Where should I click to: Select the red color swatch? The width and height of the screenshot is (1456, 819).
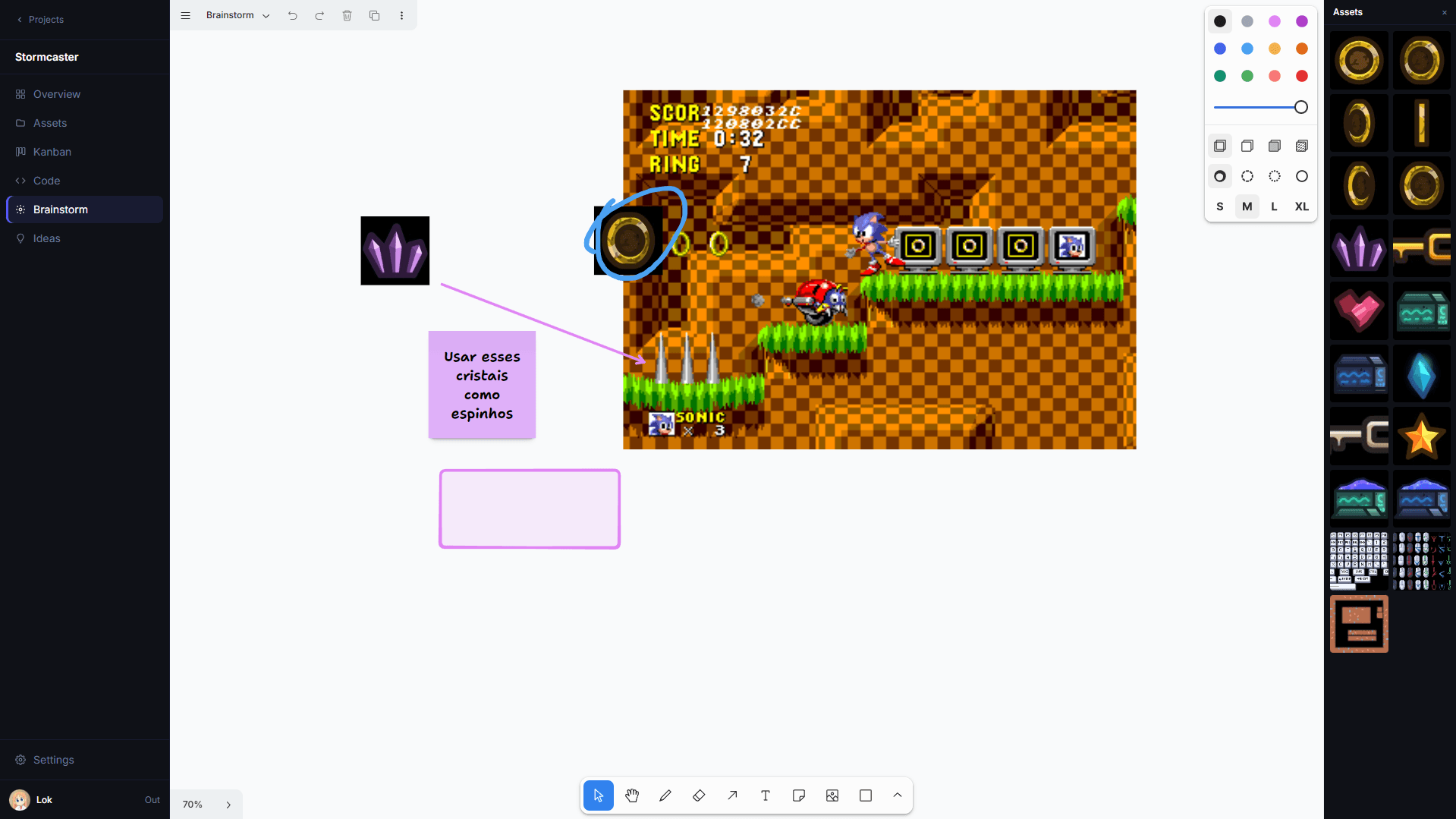[1302, 76]
